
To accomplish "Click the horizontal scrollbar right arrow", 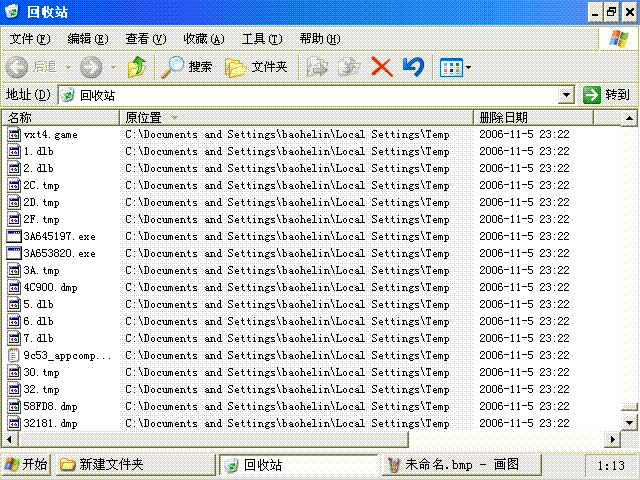I will point(613,440).
